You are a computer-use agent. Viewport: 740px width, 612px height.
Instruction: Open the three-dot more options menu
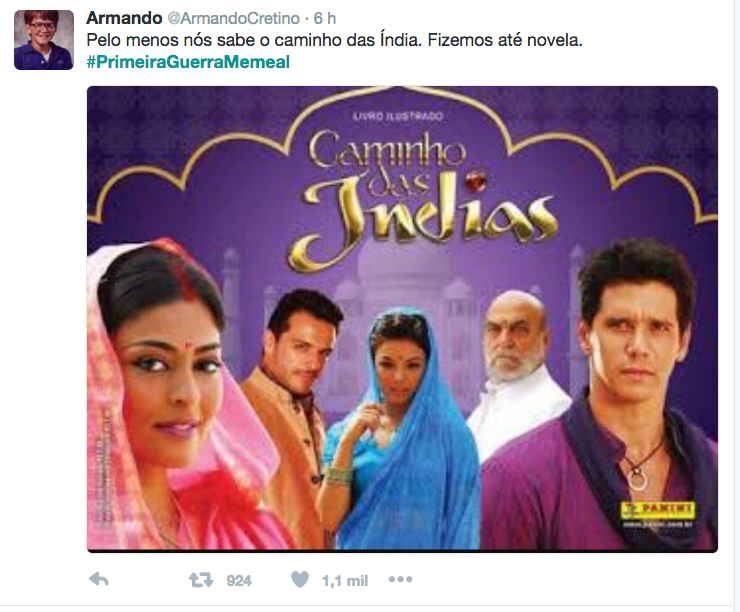[400, 579]
